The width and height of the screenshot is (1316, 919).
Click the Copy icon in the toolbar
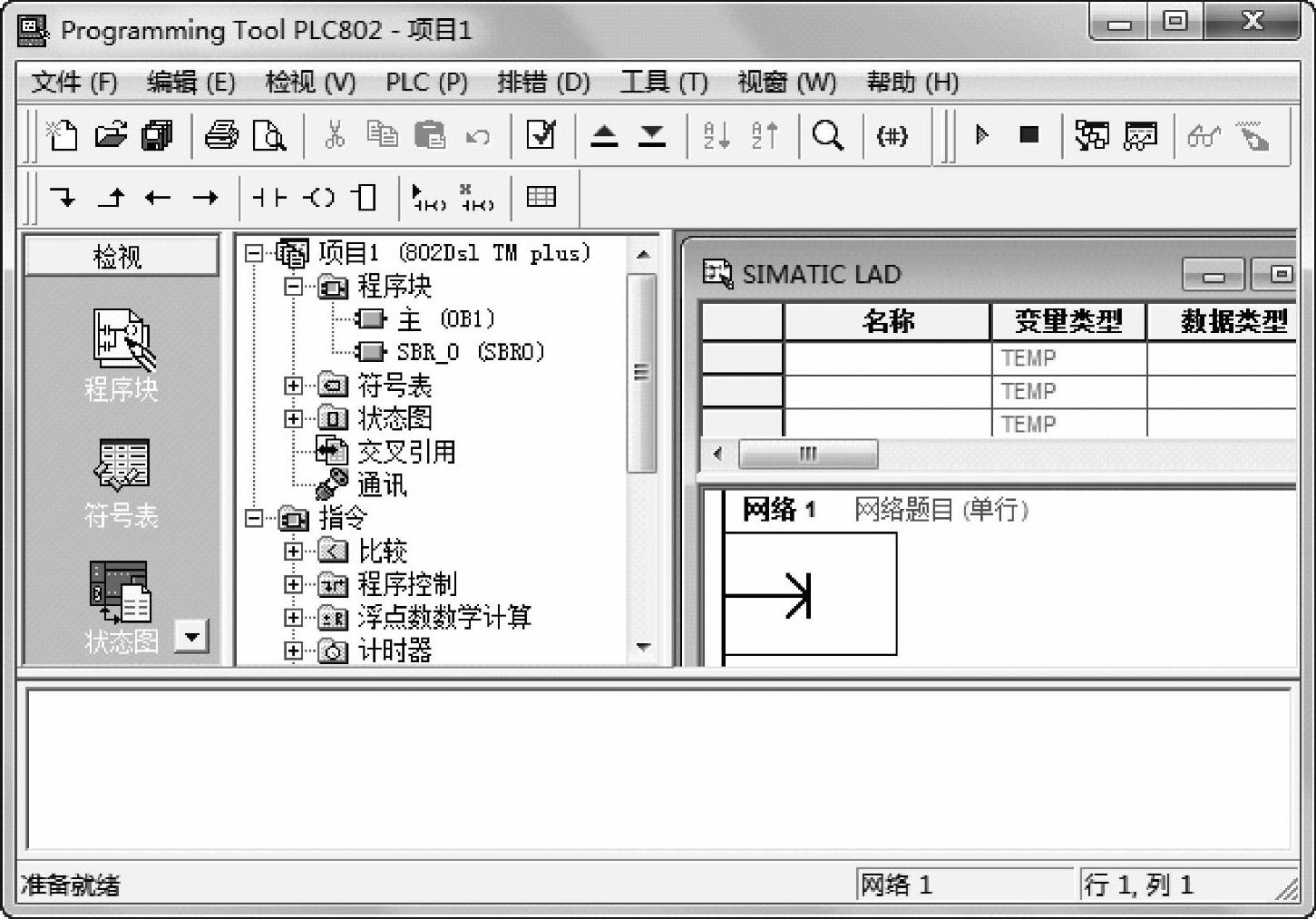click(x=383, y=136)
